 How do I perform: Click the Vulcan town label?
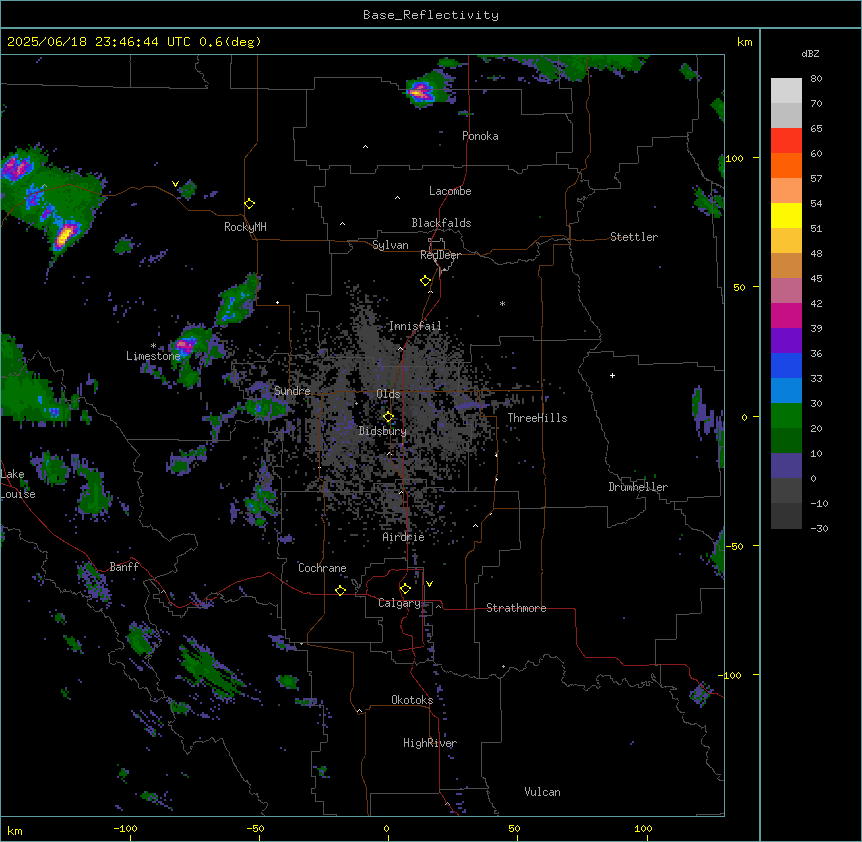(542, 792)
